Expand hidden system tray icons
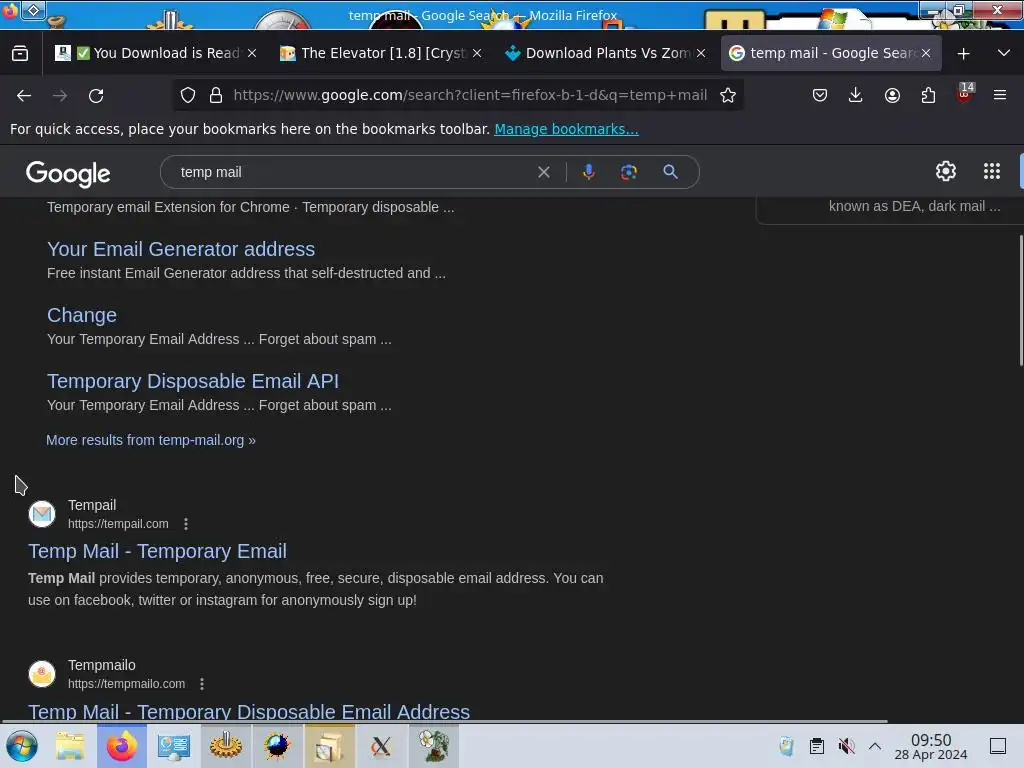This screenshot has height=768, width=1024. coord(875,746)
